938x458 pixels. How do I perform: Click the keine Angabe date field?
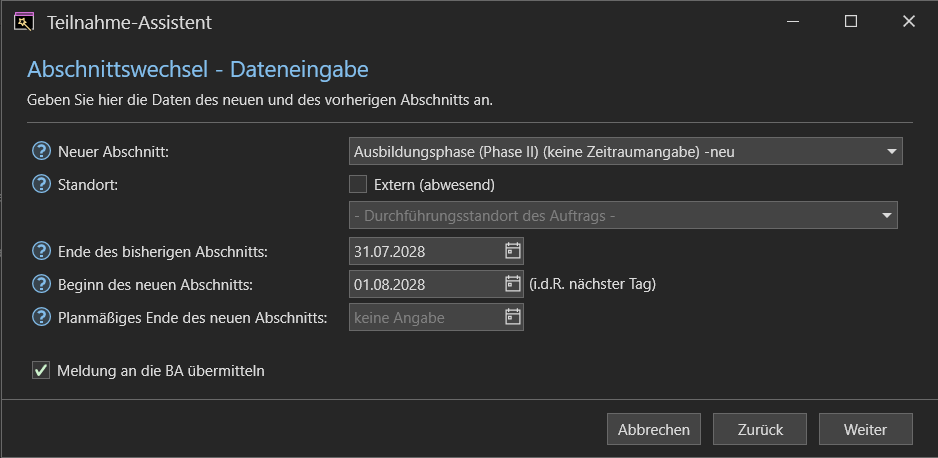pos(426,317)
